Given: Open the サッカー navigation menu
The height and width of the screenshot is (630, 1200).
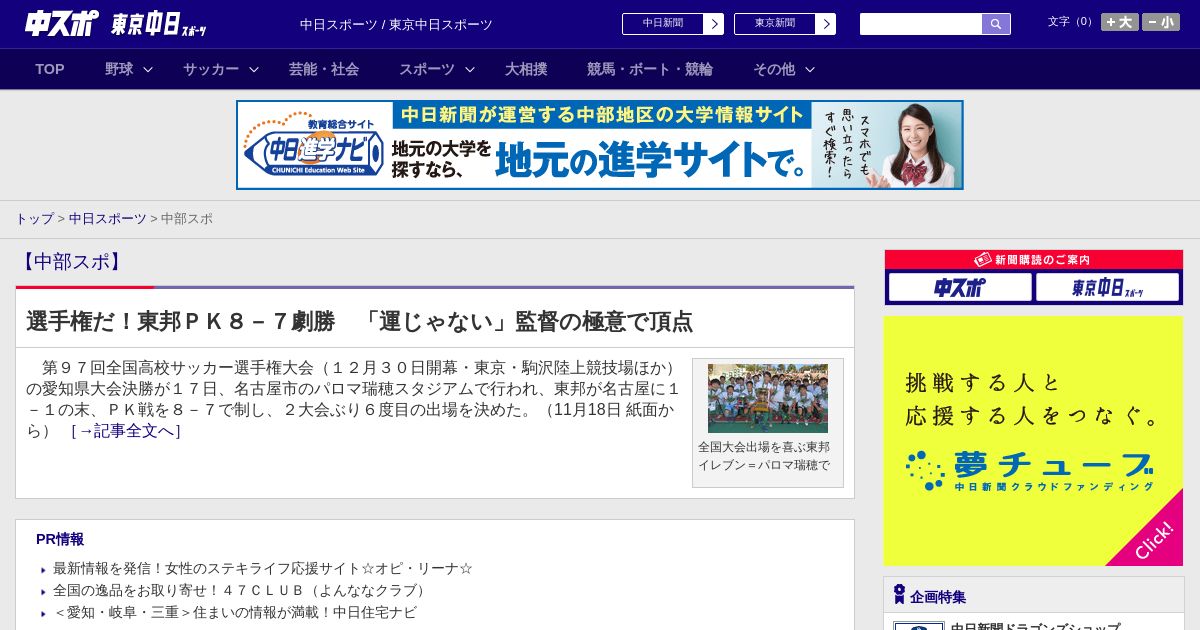Looking at the screenshot, I should (x=211, y=69).
